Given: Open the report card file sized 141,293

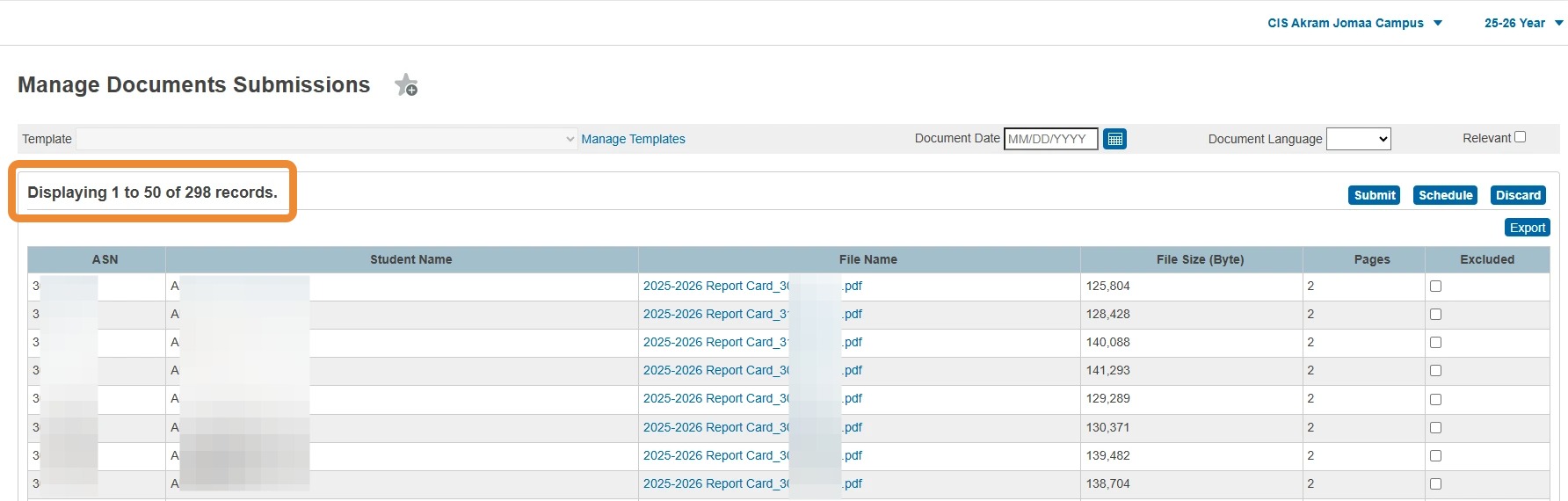Looking at the screenshot, I should 752,370.
